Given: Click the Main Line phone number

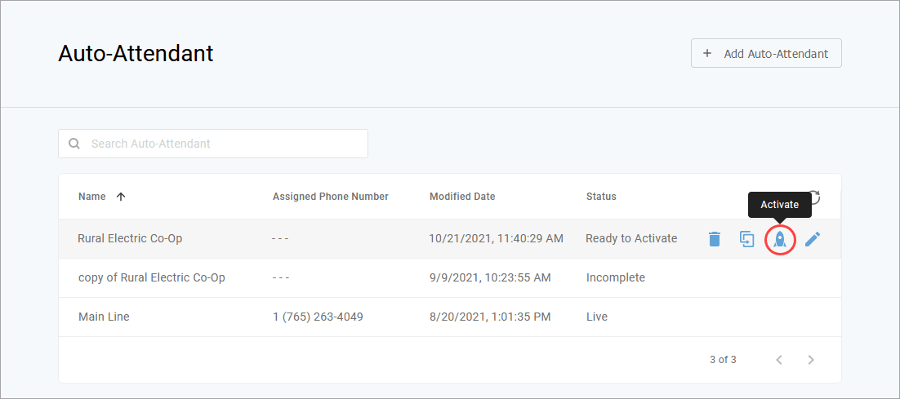Looking at the screenshot, I should coord(318,317).
